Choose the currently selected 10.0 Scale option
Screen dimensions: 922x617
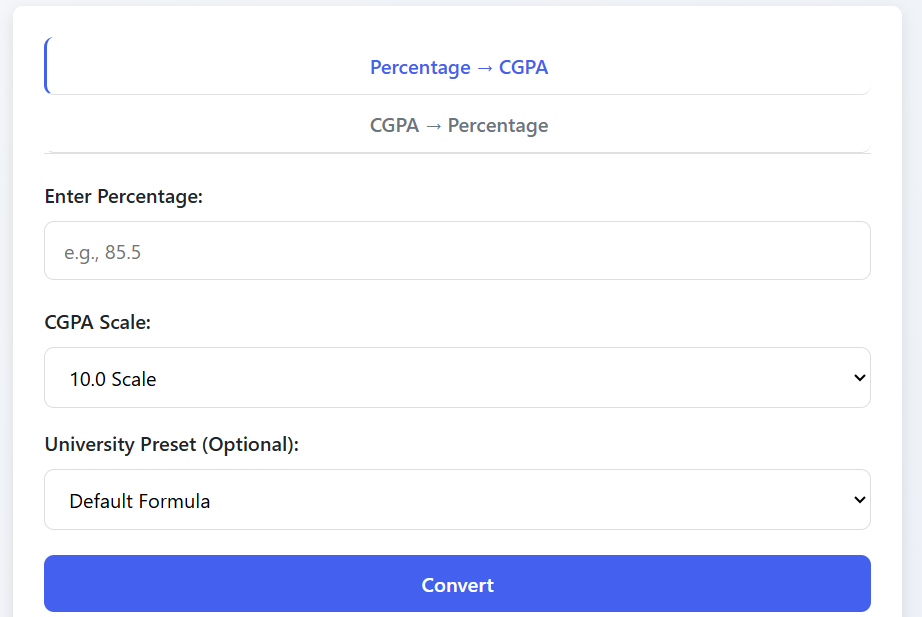tap(458, 377)
